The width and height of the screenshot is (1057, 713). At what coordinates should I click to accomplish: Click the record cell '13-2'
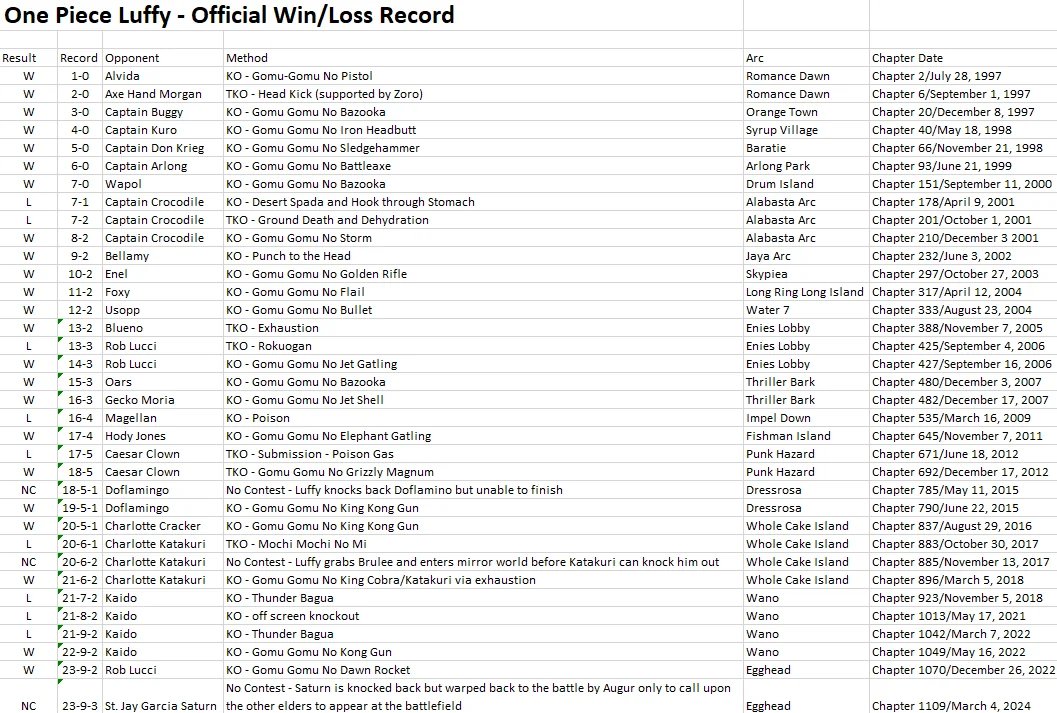click(x=80, y=328)
